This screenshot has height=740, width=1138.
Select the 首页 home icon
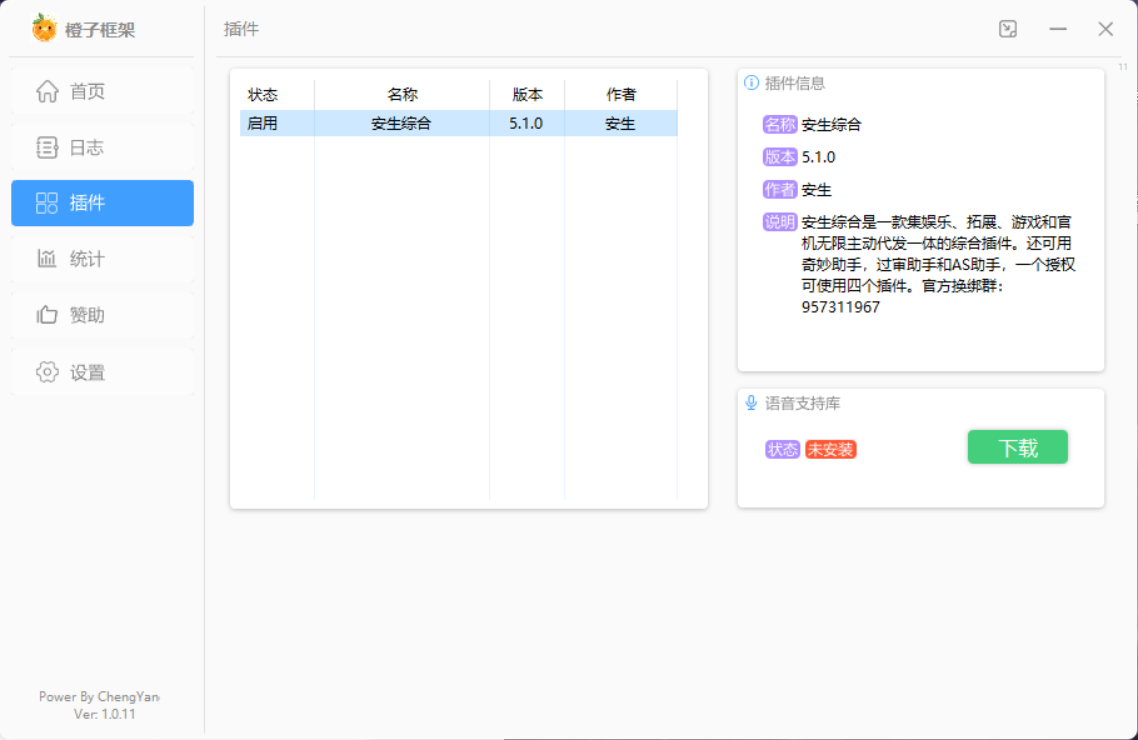click(46, 91)
